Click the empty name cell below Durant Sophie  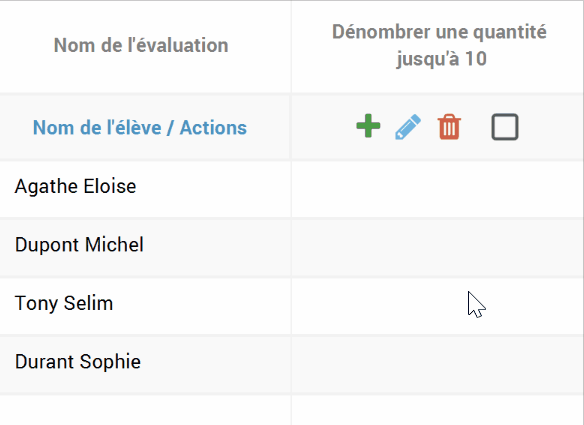click(x=145, y=410)
